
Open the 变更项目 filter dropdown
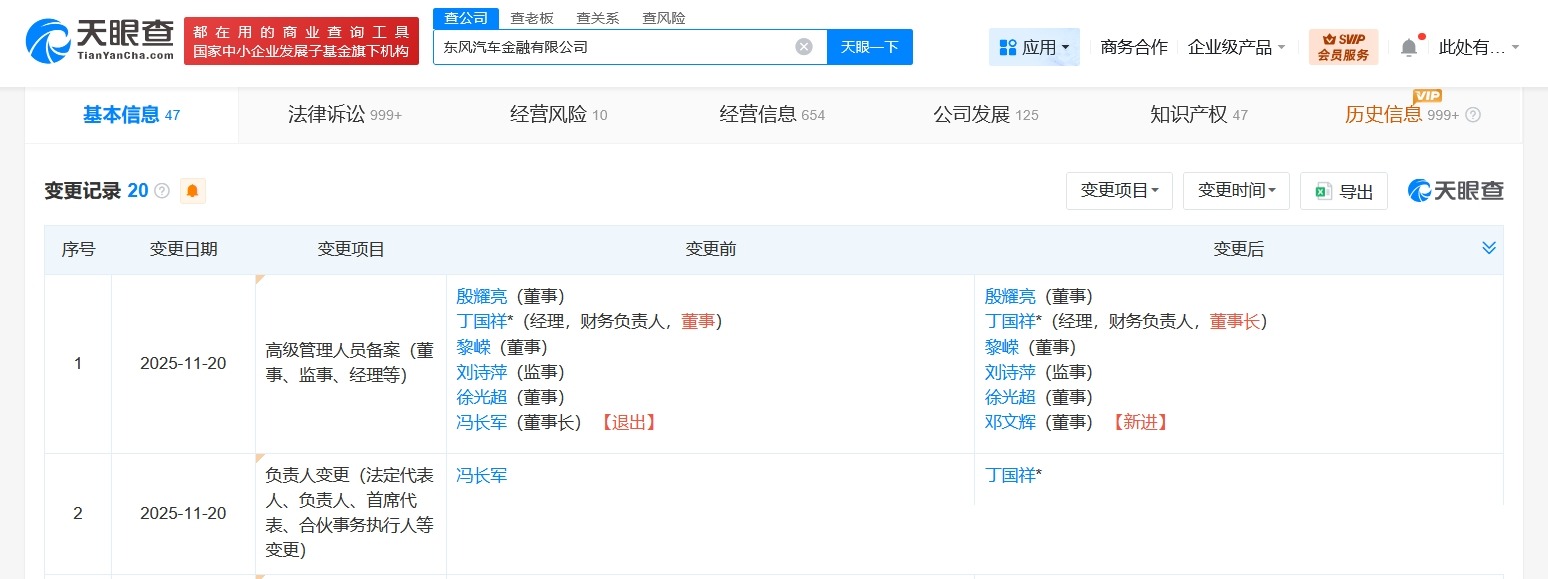pyautogui.click(x=1119, y=191)
